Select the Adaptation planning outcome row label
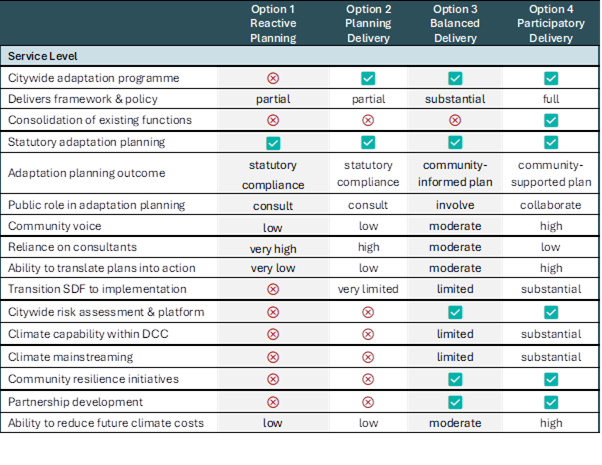 pos(86,173)
